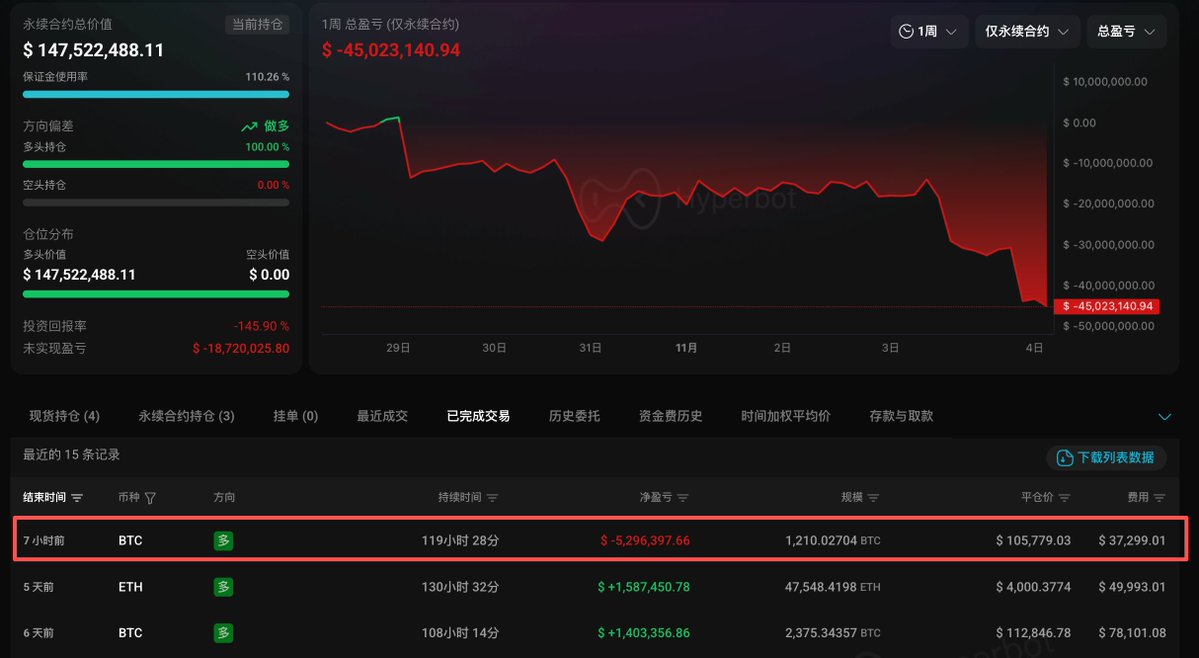Click the 130小时 32分 duration cell
The image size is (1199, 658).
pos(460,587)
